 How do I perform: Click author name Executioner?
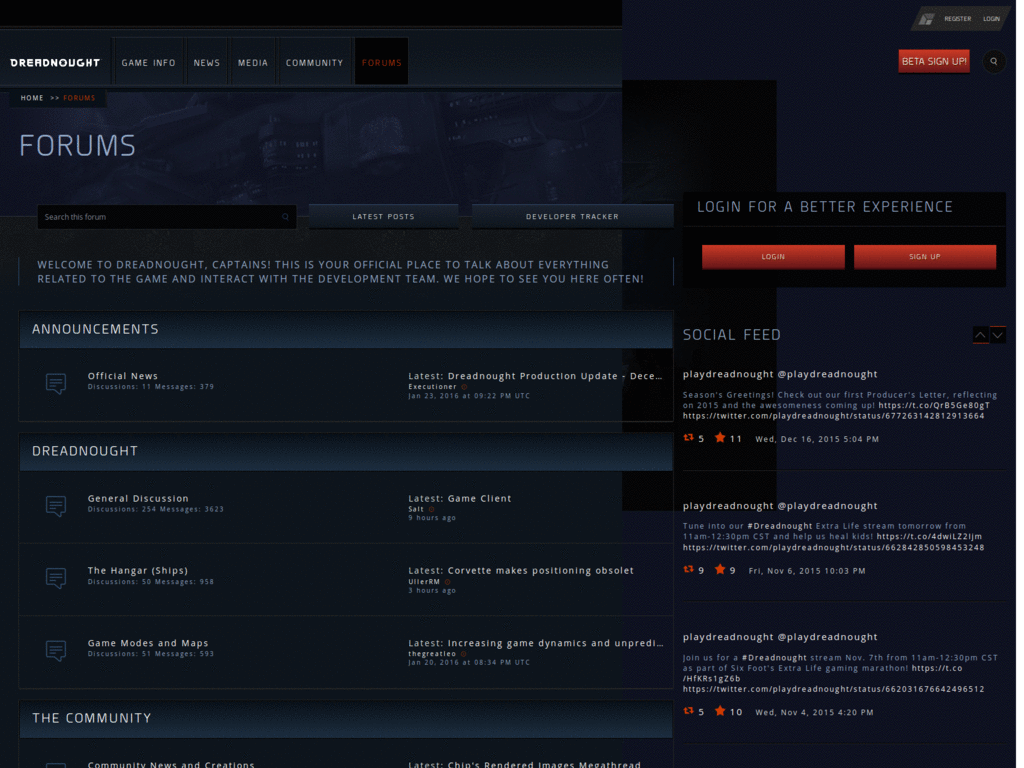point(432,387)
